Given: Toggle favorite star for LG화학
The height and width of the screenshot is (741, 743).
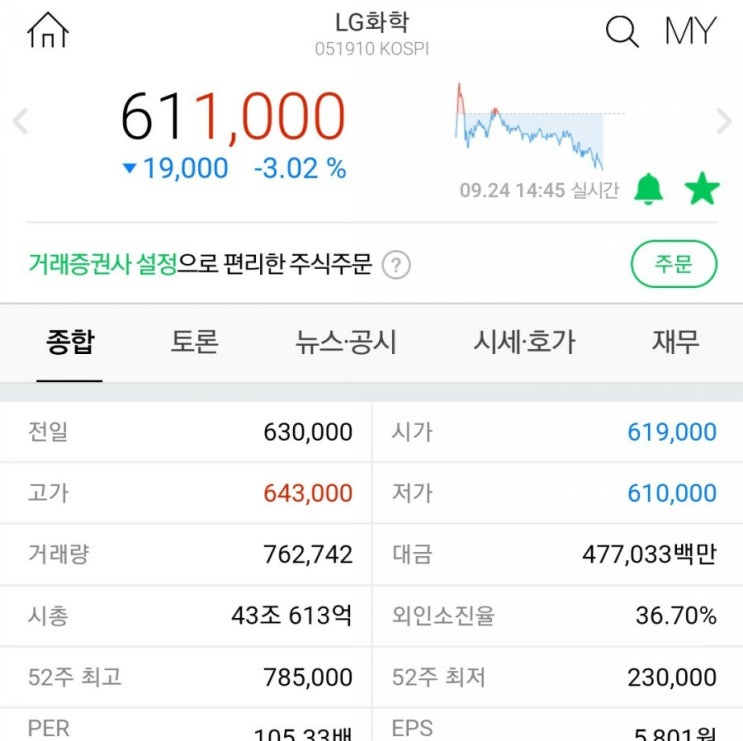Looking at the screenshot, I should [702, 188].
